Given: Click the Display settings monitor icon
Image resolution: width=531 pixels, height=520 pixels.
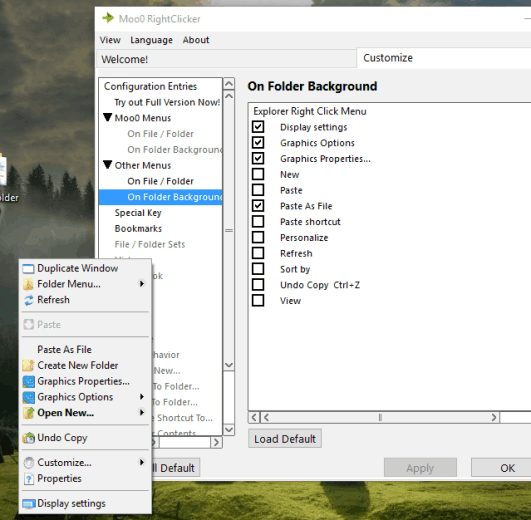Looking at the screenshot, I should tap(29, 504).
